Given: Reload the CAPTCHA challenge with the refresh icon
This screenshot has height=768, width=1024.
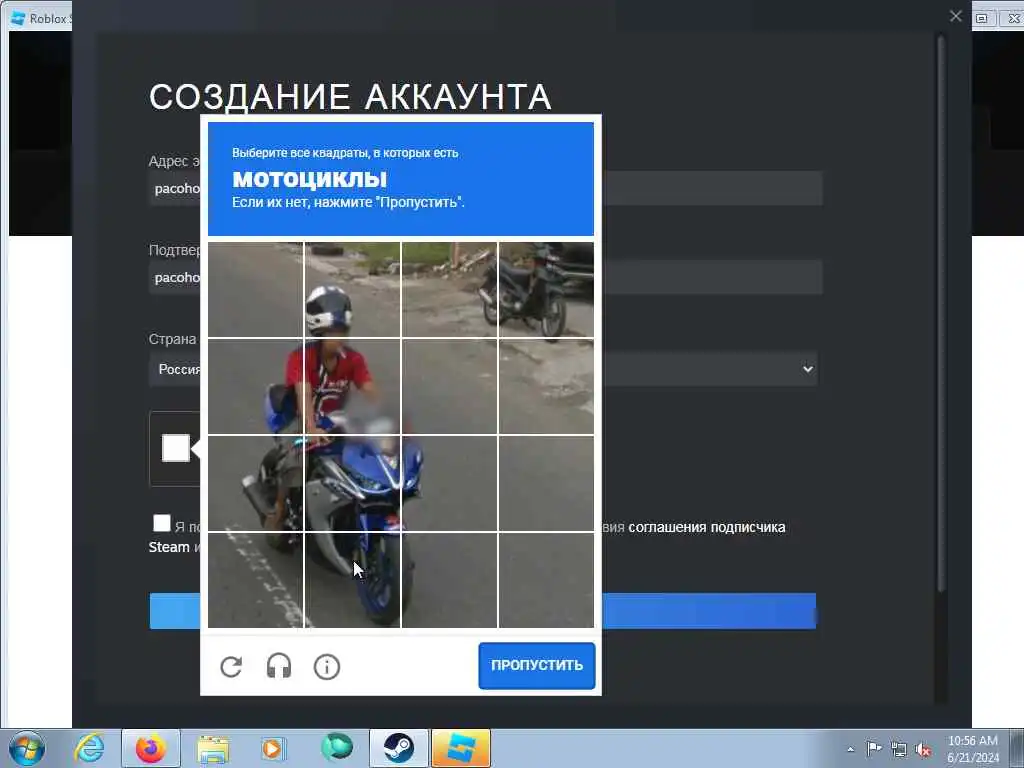Looking at the screenshot, I should pos(231,667).
